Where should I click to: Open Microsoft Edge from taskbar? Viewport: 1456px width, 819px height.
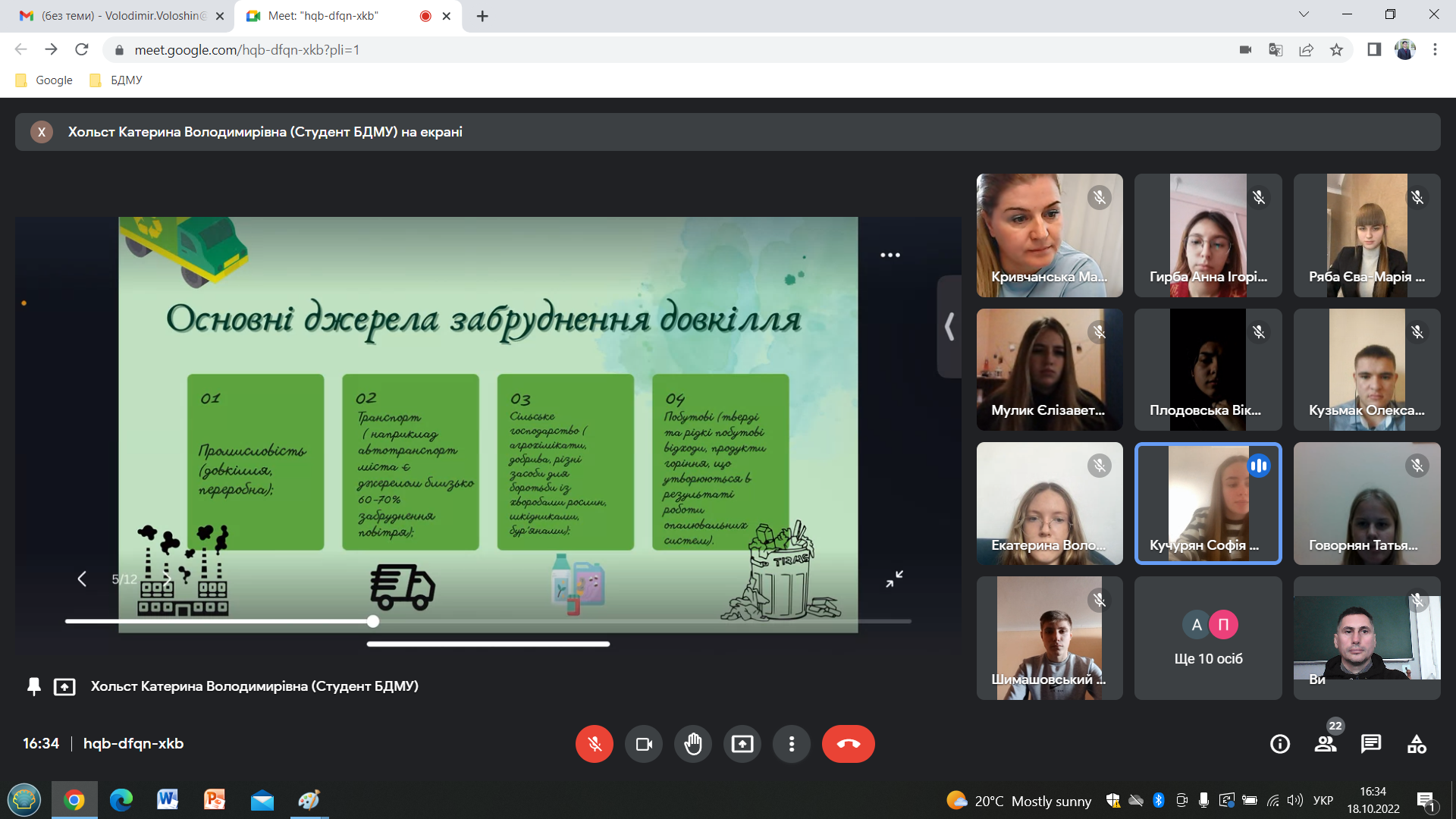coord(121,800)
